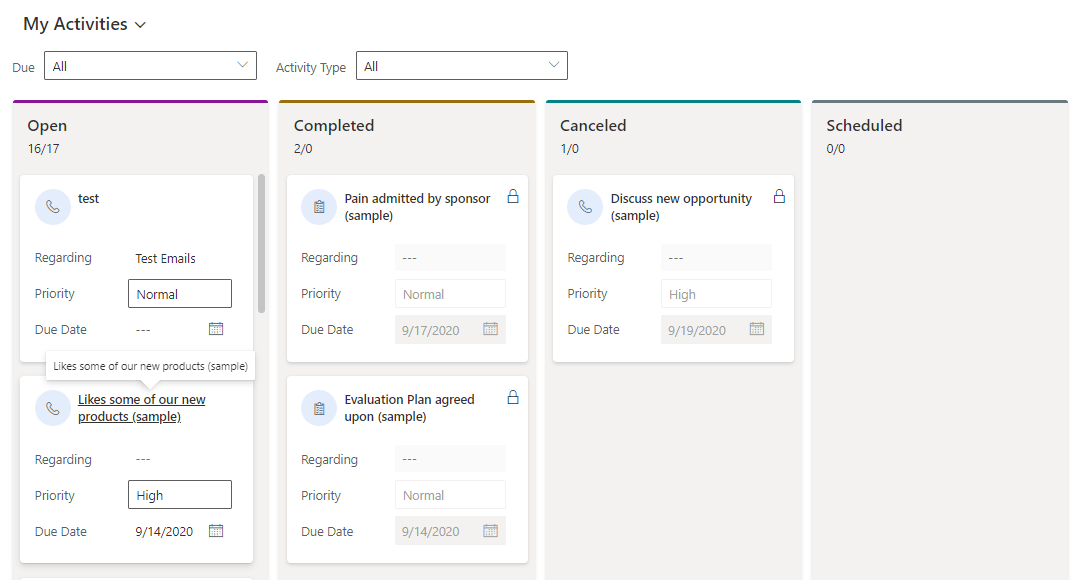Click lock icon on Pain admitted by sponsor card
Viewport: 1081px width, 580px height.
click(513, 197)
